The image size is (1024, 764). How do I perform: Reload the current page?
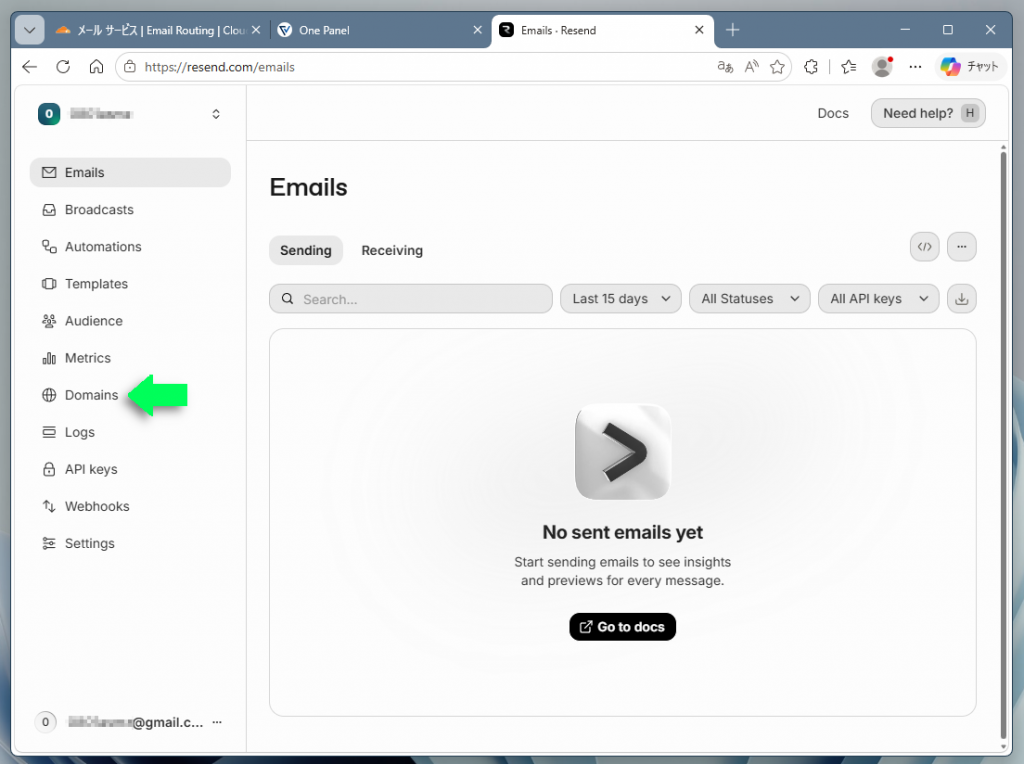63,67
